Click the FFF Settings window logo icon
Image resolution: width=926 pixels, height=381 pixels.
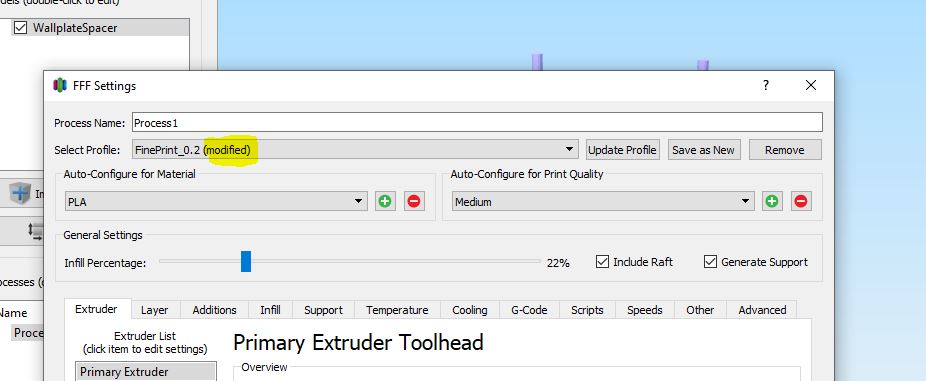[60, 86]
